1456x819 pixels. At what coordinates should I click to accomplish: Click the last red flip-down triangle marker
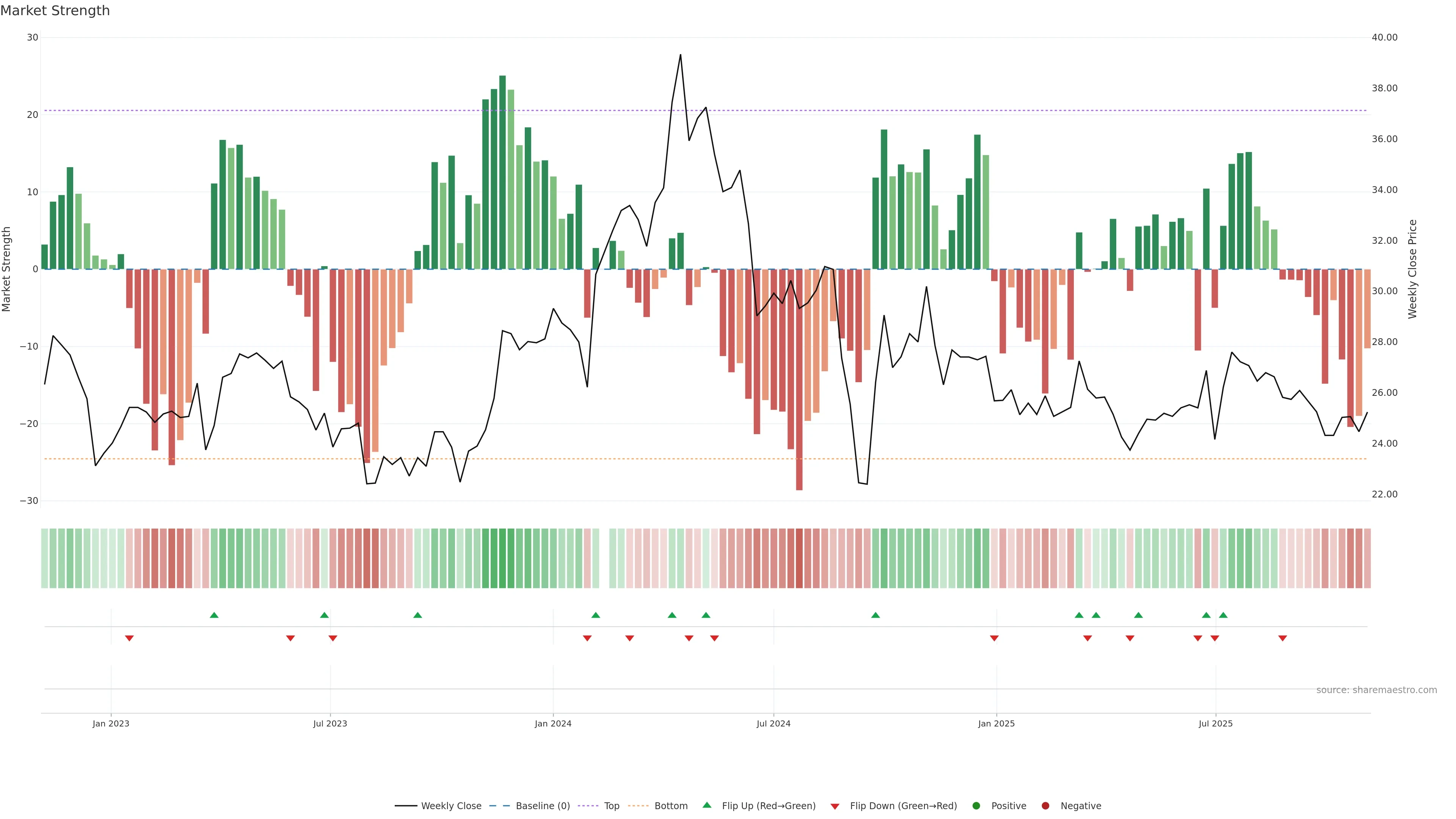click(1282, 638)
